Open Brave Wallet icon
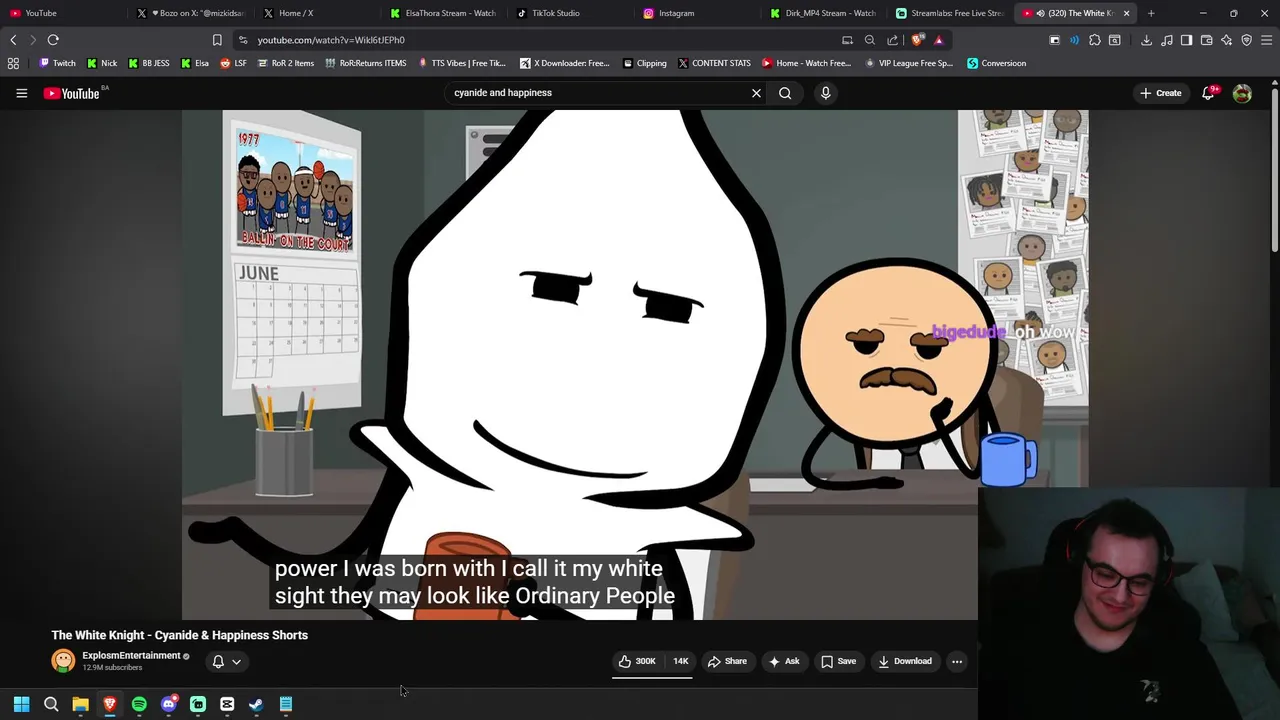The image size is (1280, 720). pos(1206,40)
